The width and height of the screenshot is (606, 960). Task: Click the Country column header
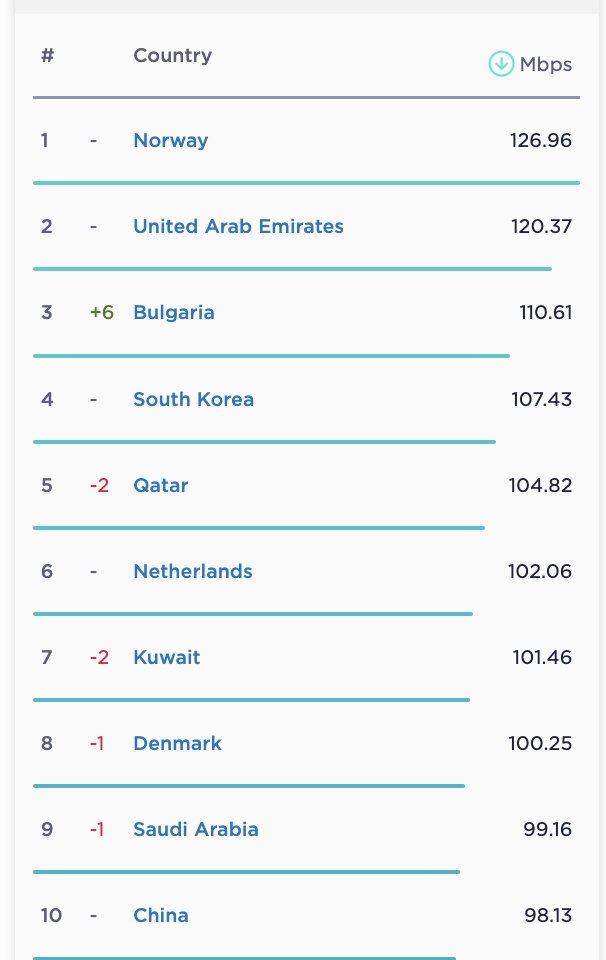172,55
